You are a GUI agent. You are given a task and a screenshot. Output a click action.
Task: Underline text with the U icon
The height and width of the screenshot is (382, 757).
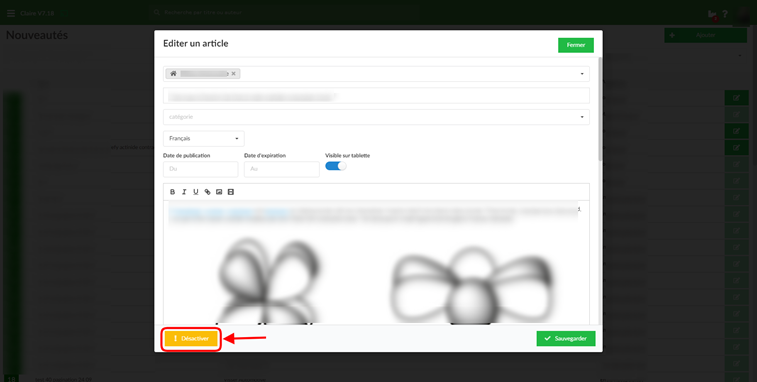point(196,192)
